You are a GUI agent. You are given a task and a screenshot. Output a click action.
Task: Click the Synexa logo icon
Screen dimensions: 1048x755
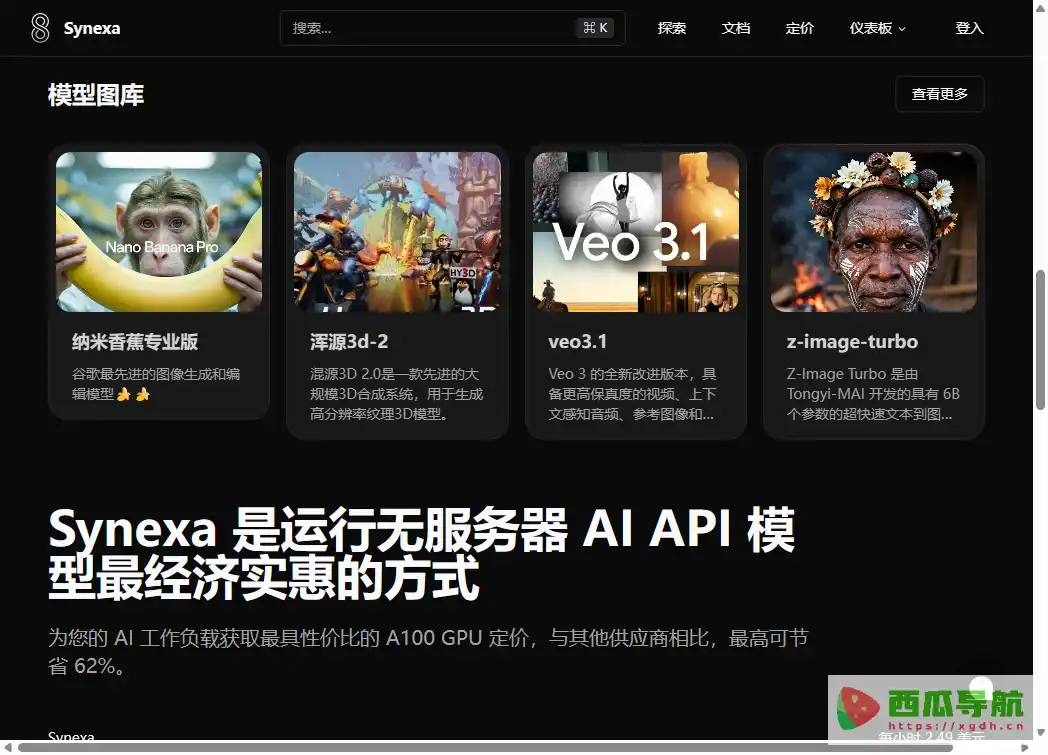40,28
